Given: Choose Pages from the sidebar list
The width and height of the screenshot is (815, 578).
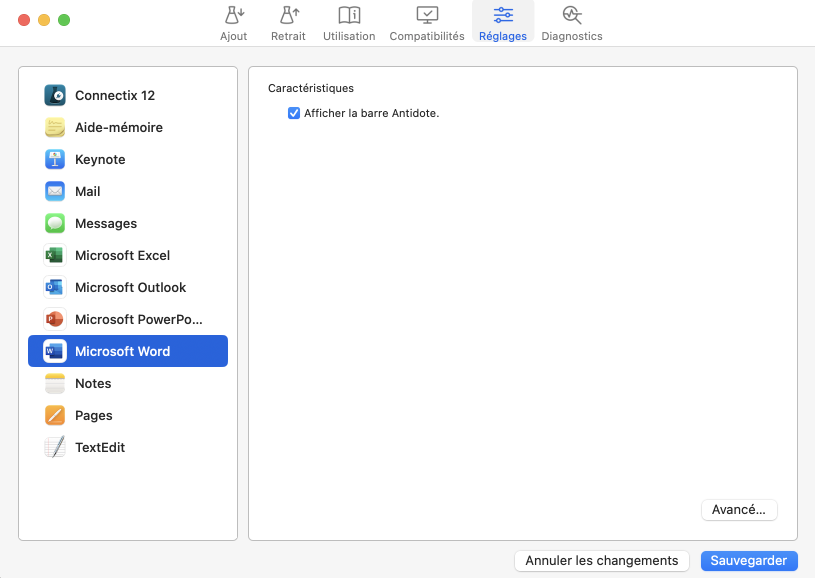Looking at the screenshot, I should tap(93, 416).
